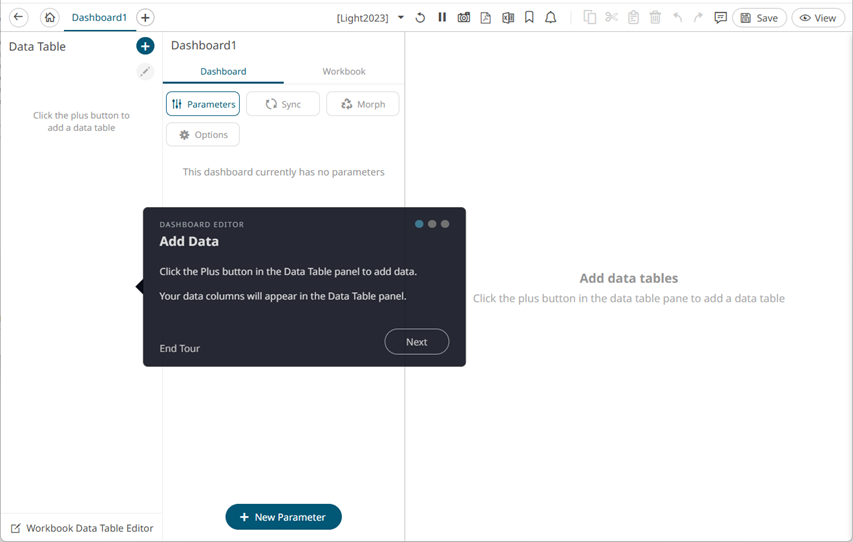Capture a screenshot with camera icon

tap(463, 18)
